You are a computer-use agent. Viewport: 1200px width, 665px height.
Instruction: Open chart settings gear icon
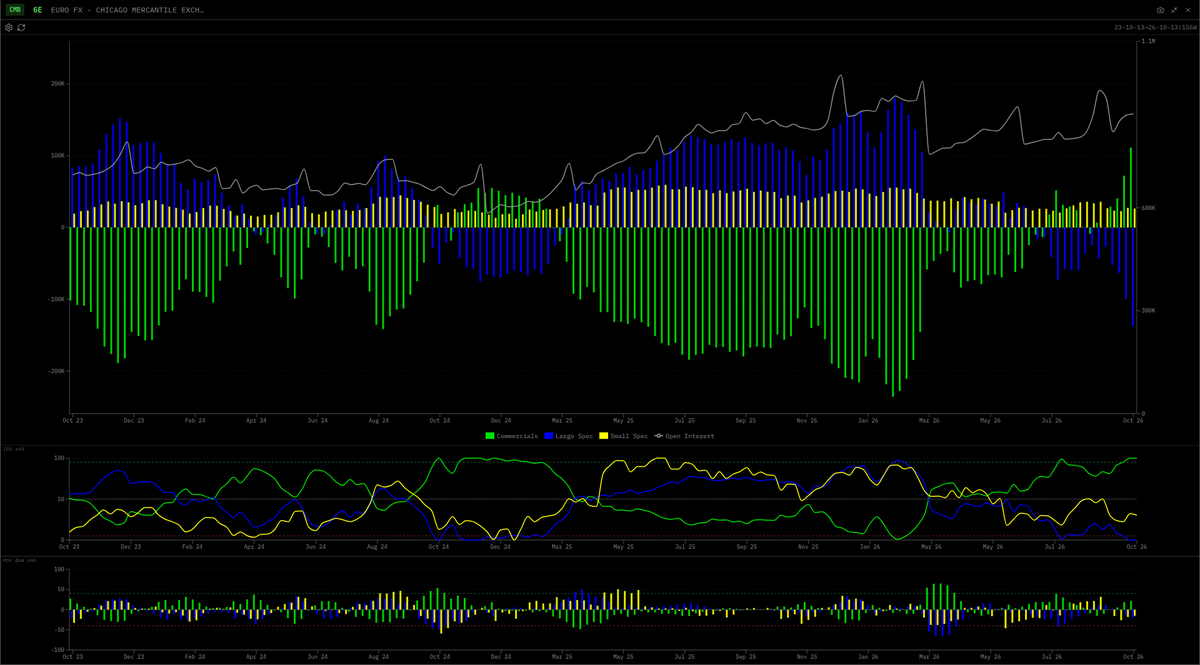pos(9,27)
